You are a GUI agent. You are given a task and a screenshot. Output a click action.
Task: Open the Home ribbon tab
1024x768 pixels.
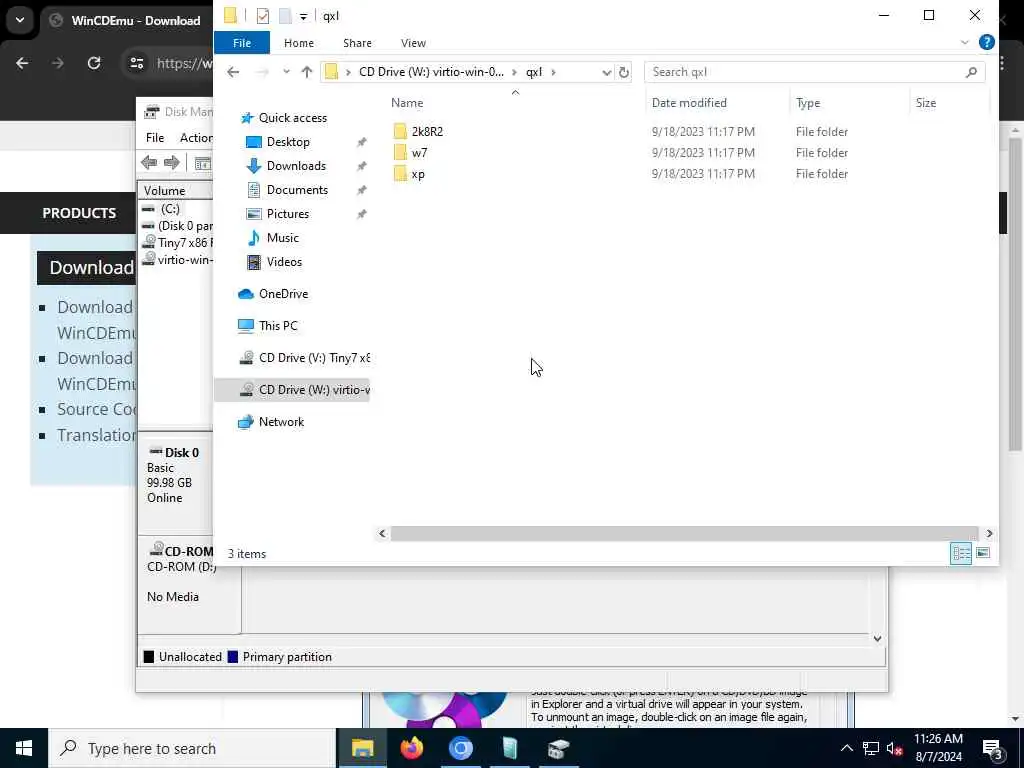click(298, 43)
